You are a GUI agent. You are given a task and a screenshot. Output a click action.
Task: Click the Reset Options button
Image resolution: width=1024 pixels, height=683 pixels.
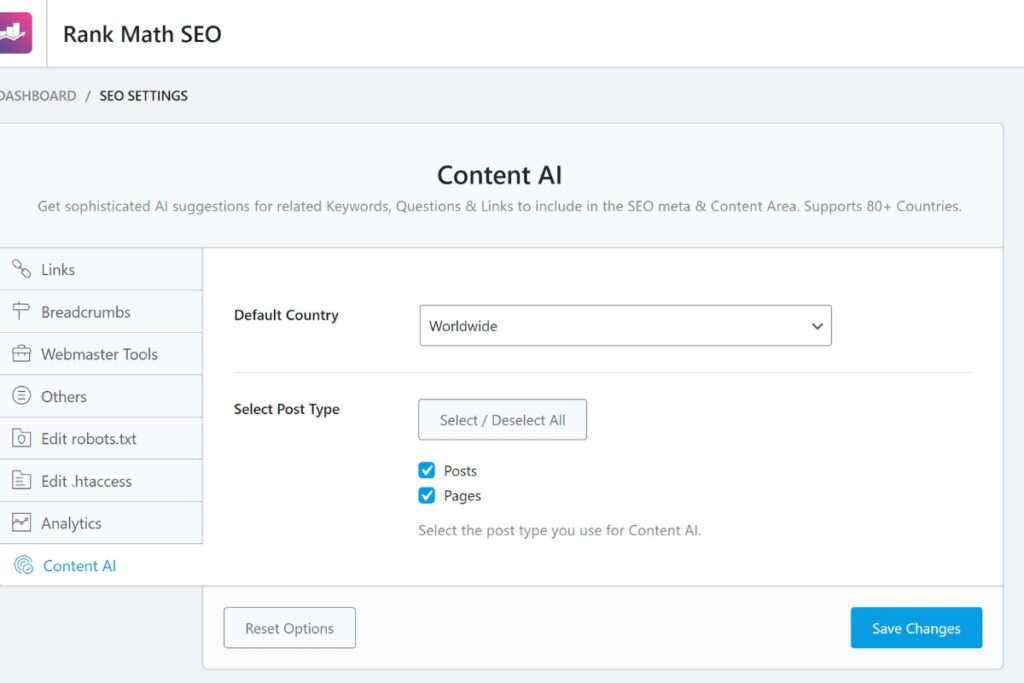289,628
